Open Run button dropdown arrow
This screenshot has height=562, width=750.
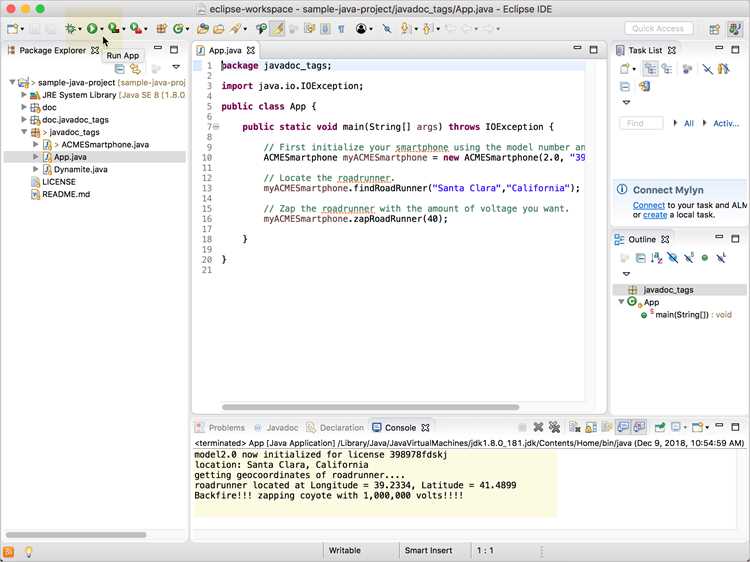101,29
